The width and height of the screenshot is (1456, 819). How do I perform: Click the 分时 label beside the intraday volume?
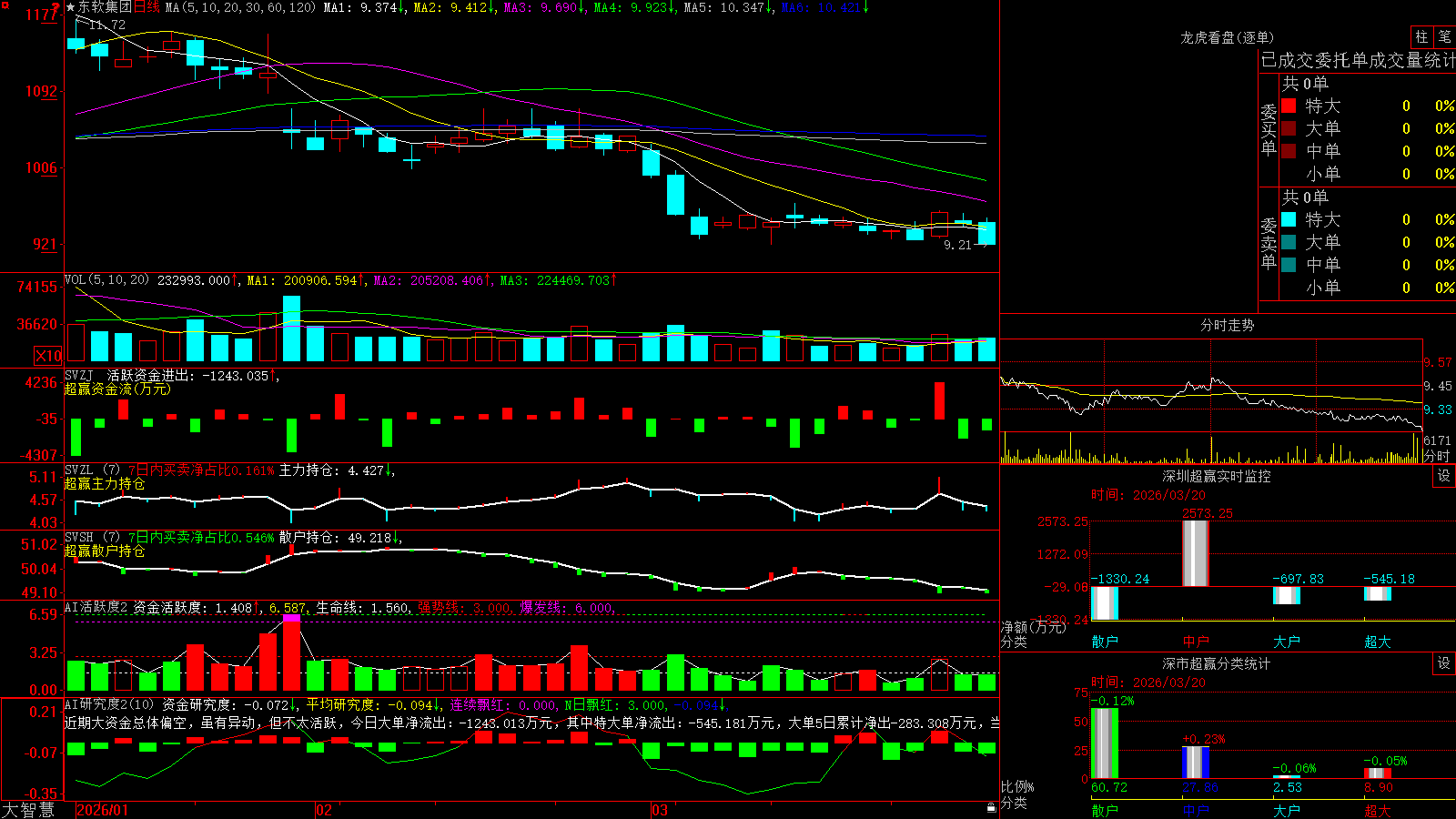pos(1437,456)
